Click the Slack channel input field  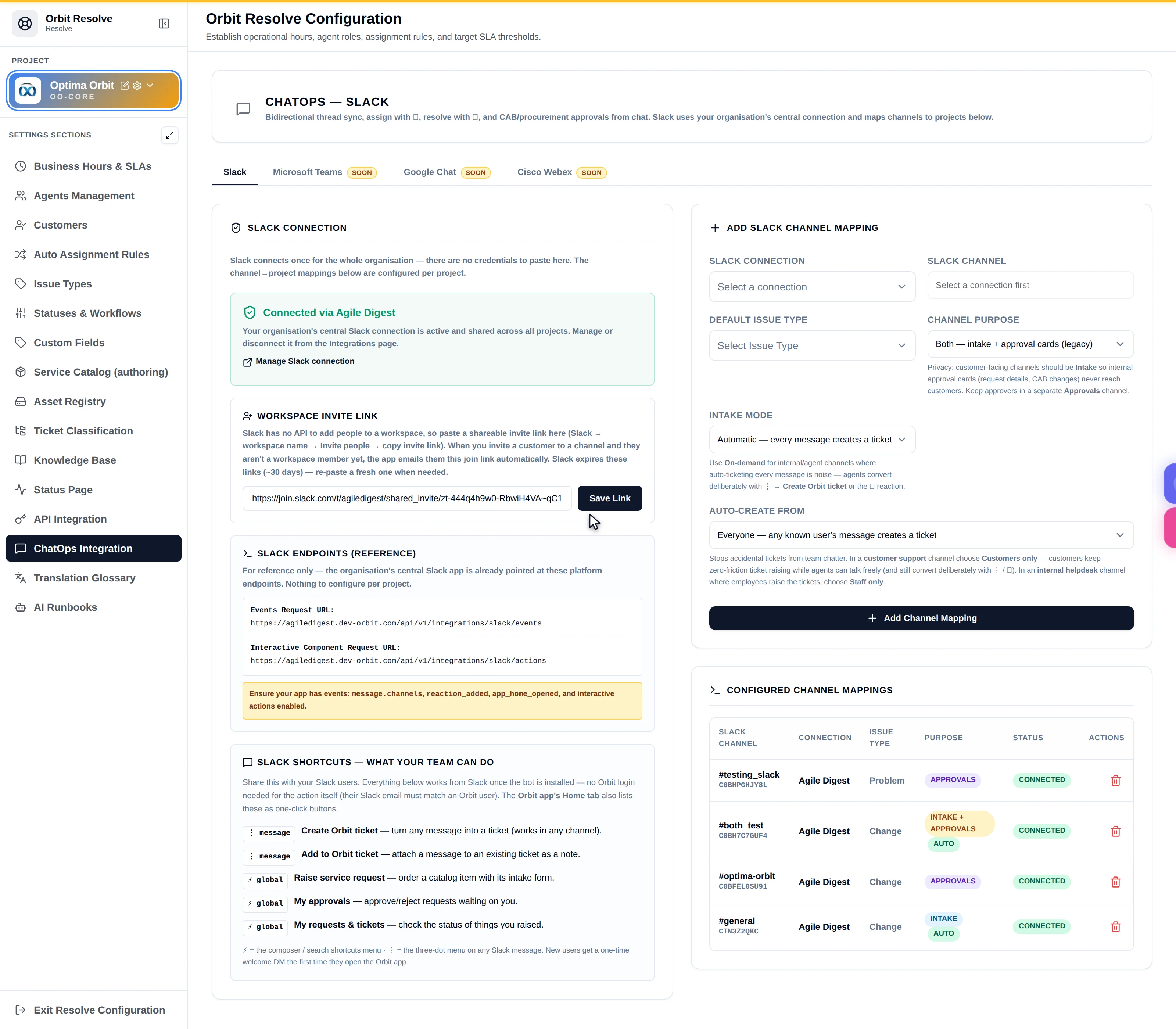[1030, 286]
